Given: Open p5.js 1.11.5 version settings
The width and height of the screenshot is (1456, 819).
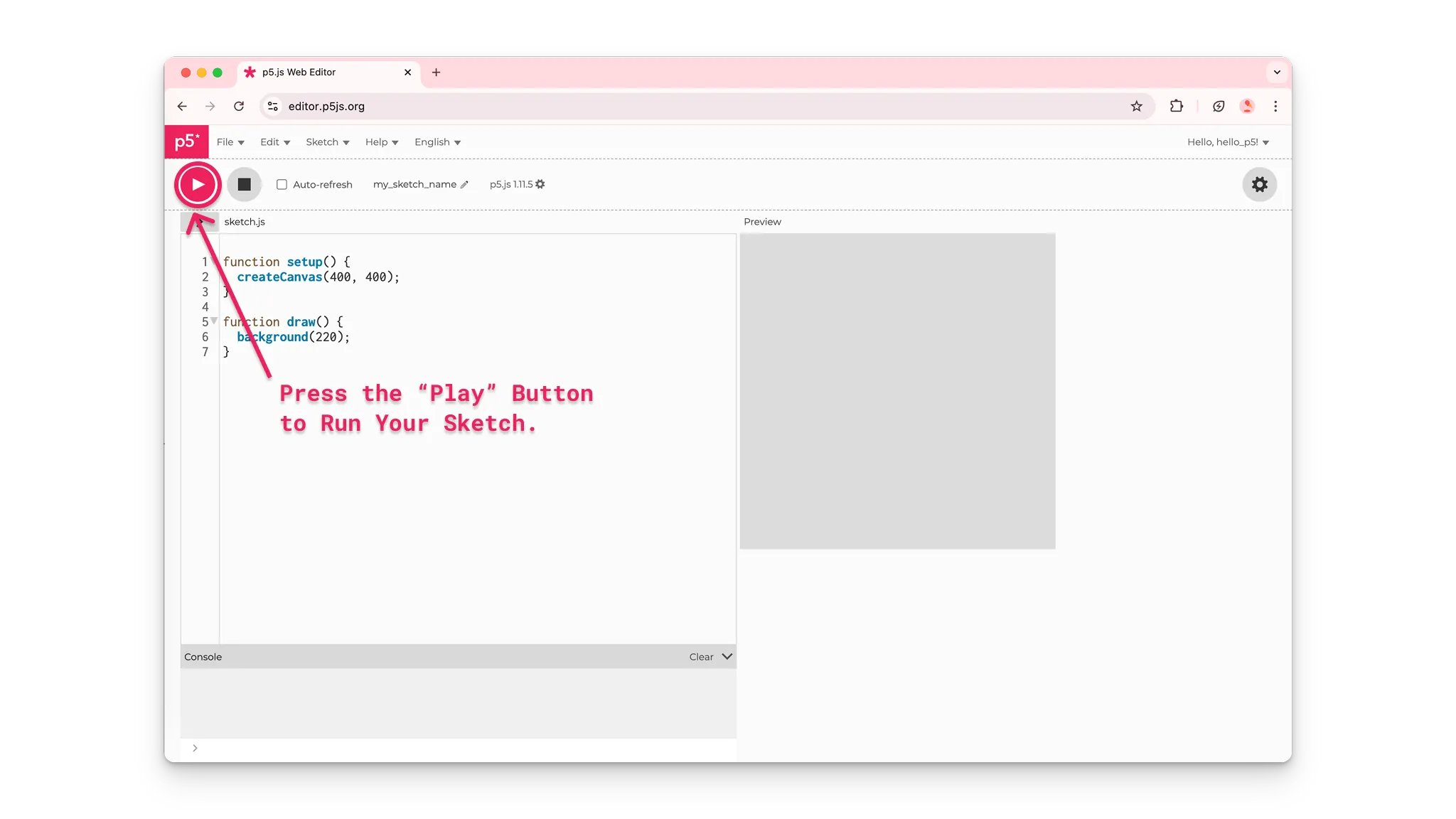Looking at the screenshot, I should tap(540, 183).
